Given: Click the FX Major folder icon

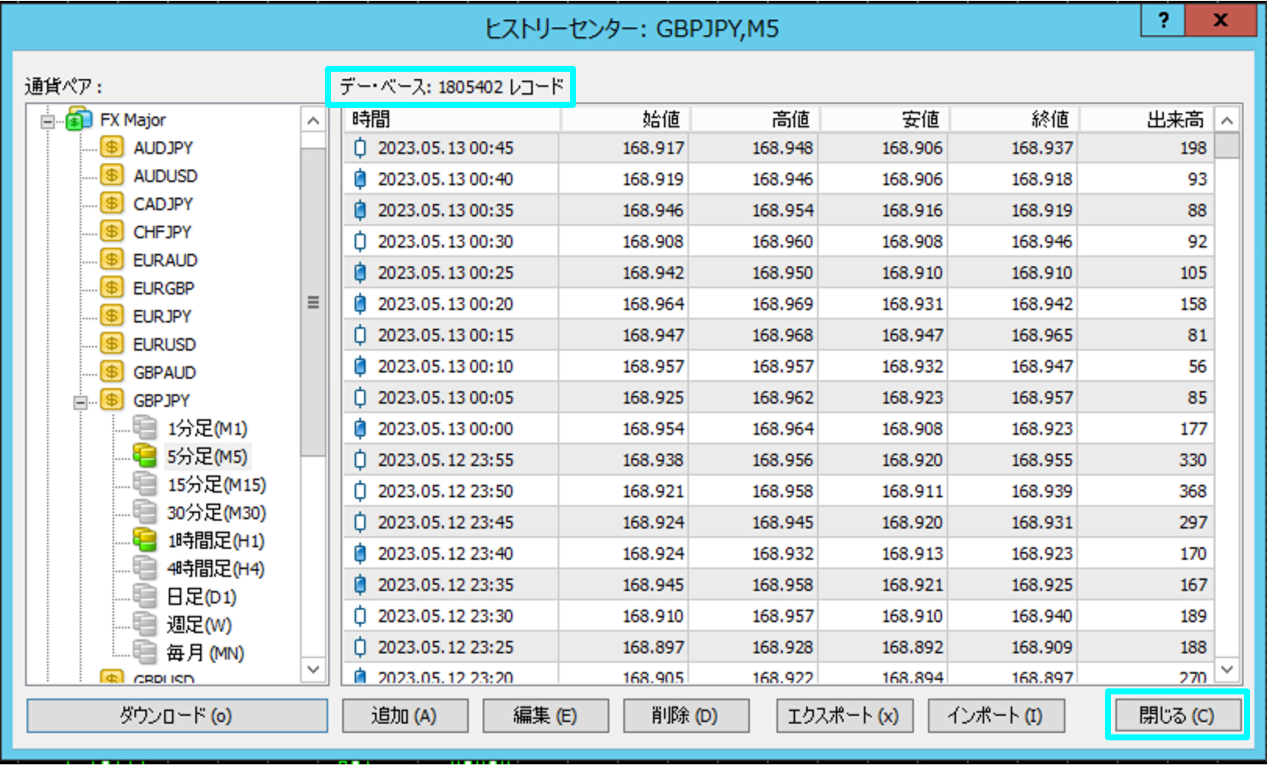Looking at the screenshot, I should tap(78, 120).
